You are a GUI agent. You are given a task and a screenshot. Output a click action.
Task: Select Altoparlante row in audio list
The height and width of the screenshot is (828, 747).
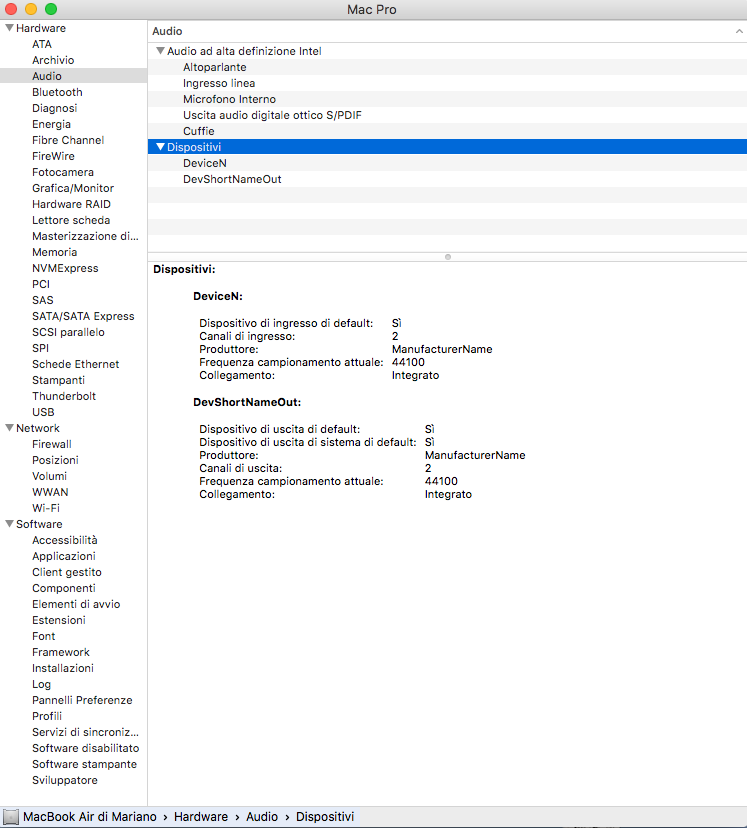coord(447,67)
